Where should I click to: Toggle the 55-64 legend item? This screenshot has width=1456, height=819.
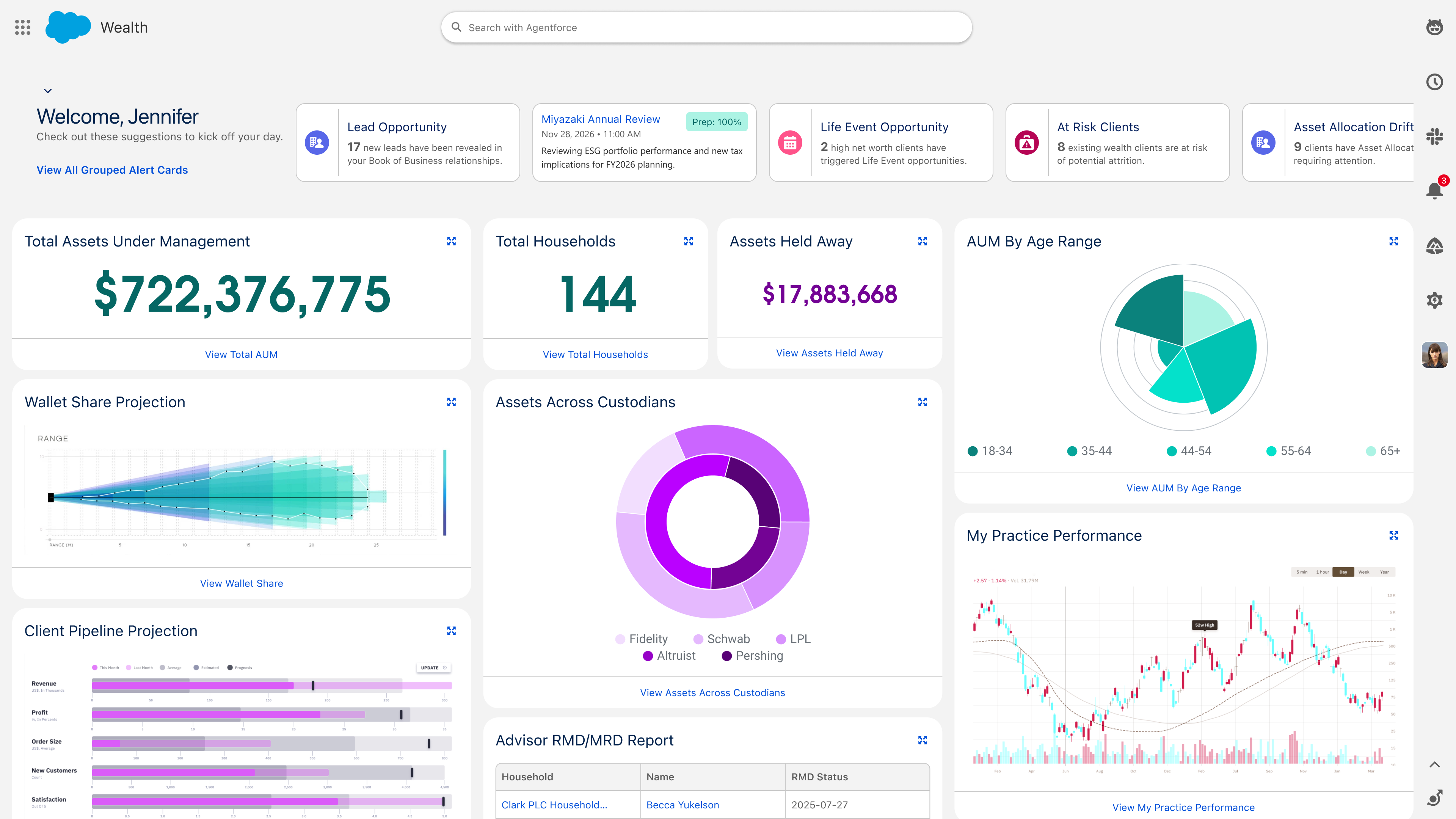point(1289,451)
